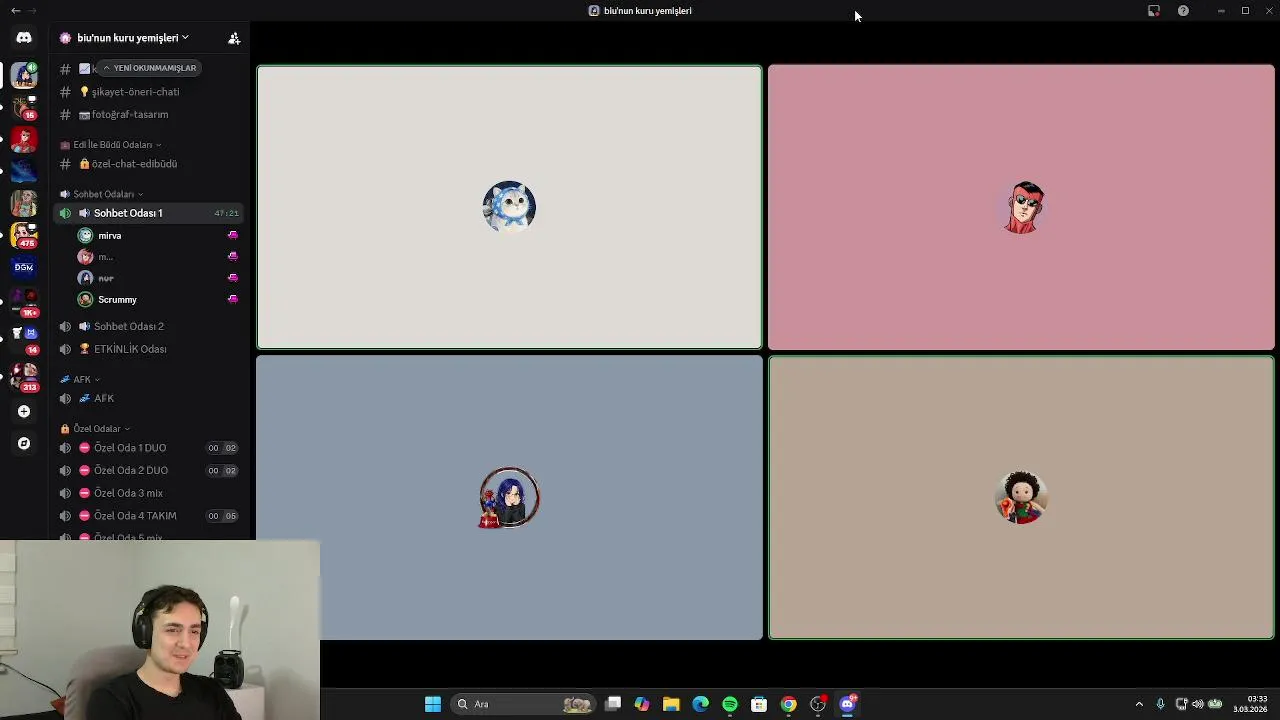
Task: Click the 47:21 timer on Sohbet Odası 1
Action: (226, 213)
